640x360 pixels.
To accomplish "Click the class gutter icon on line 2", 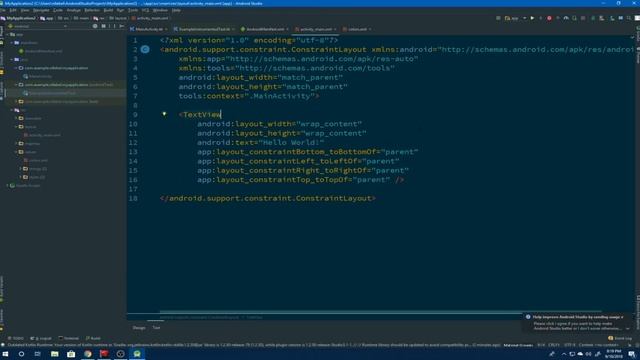I will tap(145, 49).
